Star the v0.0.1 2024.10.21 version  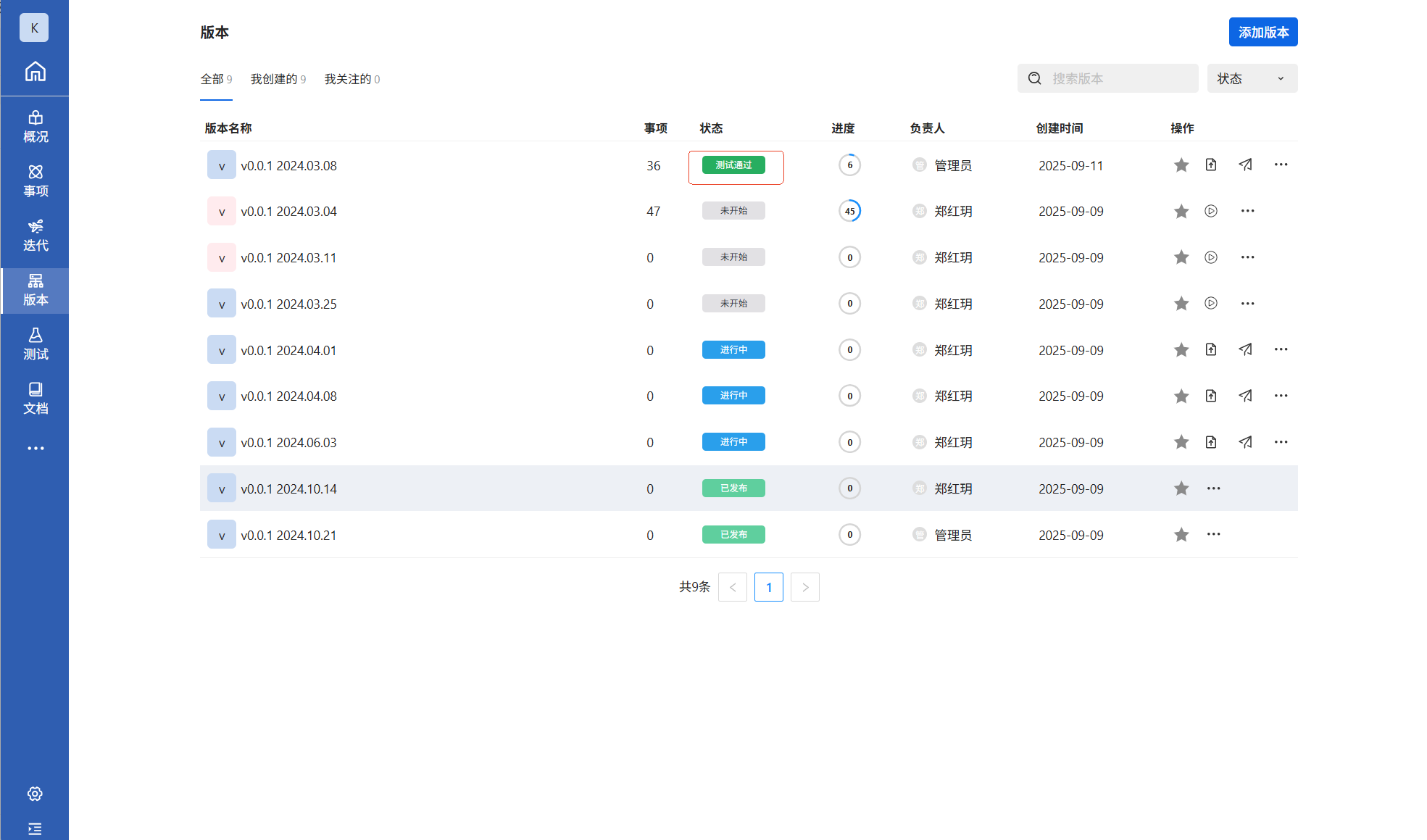(1181, 535)
